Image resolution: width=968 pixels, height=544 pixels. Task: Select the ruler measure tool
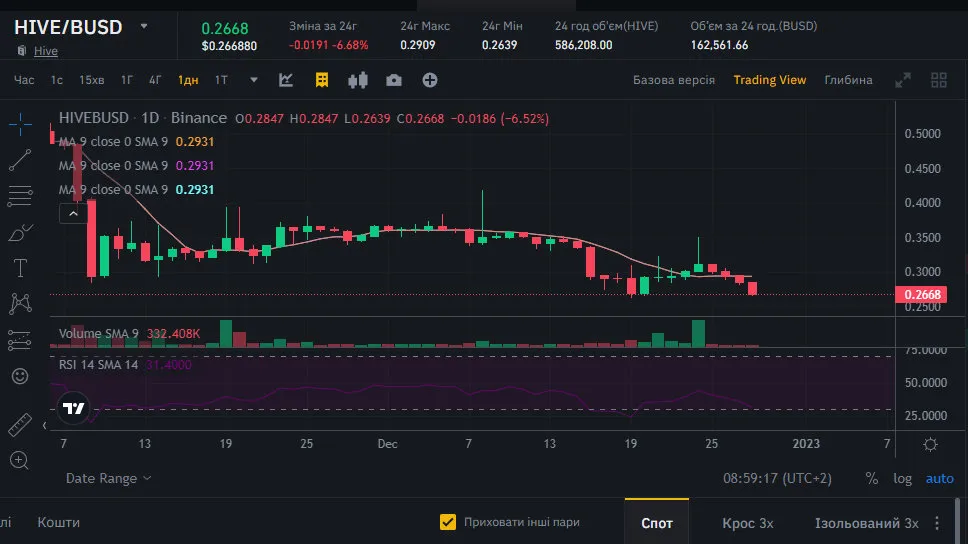coord(20,424)
